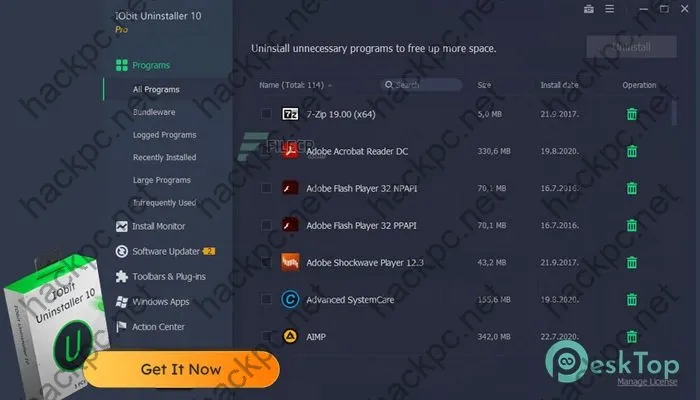Screen dimensions: 700x400
Task: Select checkbox for Advanced SystemCare
Action: [x=266, y=299]
